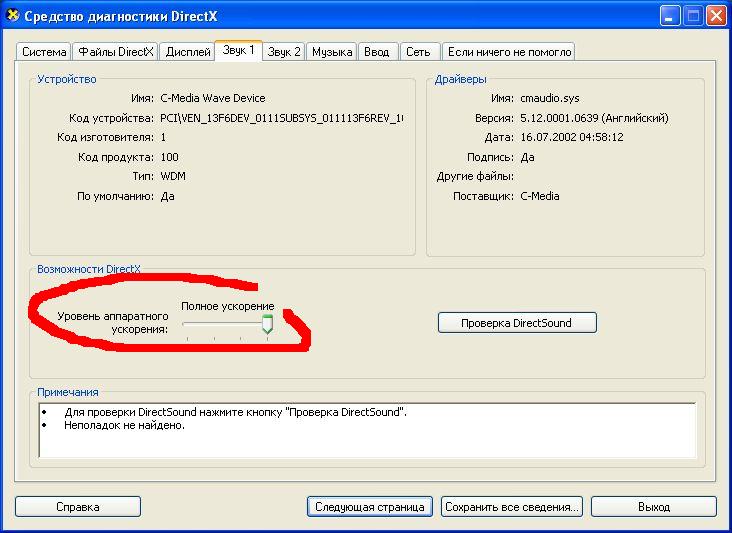Open the Звук 2 tab

click(284, 52)
